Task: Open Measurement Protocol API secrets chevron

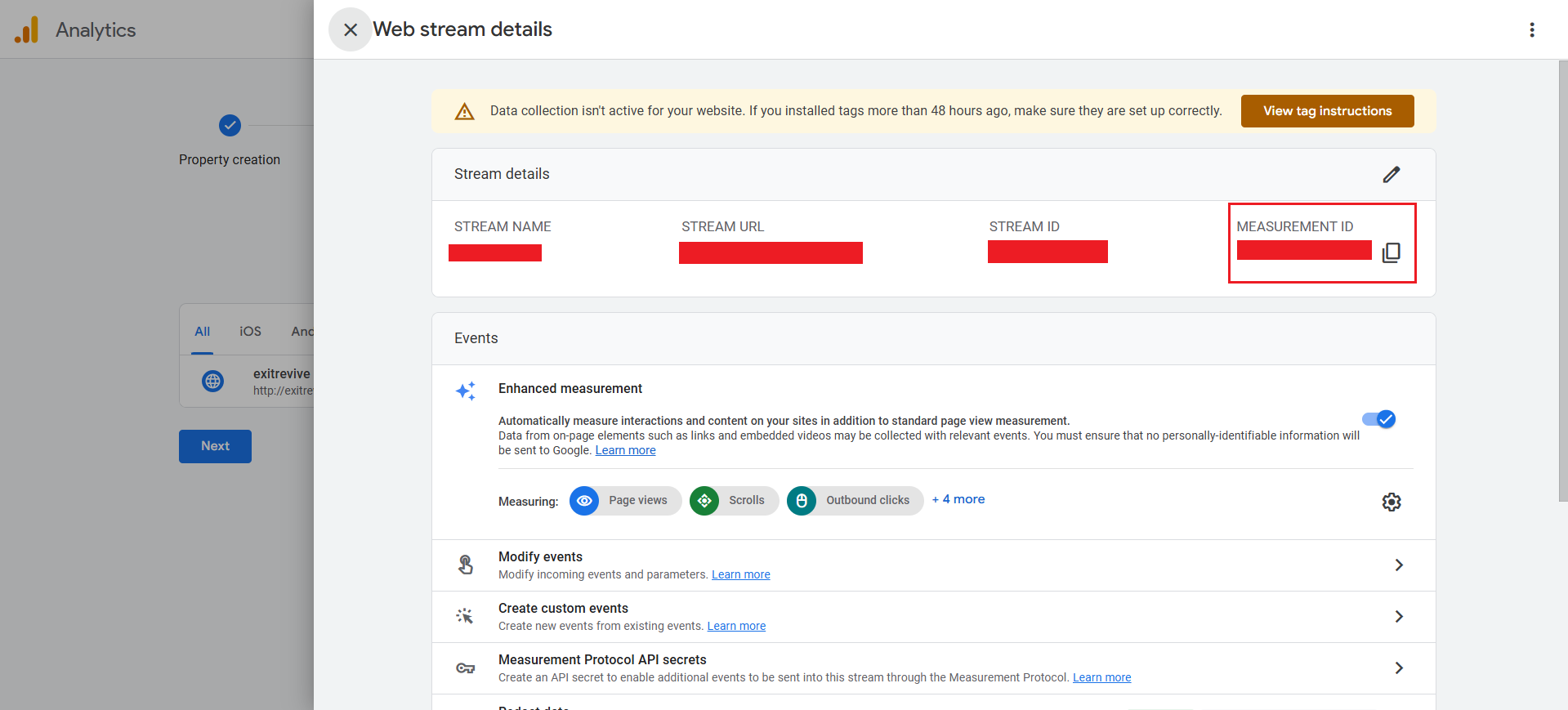Action: click(x=1398, y=668)
